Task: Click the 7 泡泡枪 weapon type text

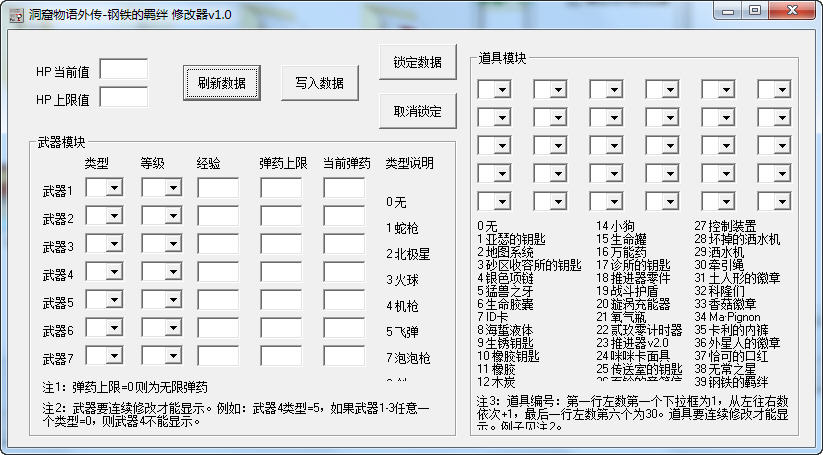Action: [408, 358]
